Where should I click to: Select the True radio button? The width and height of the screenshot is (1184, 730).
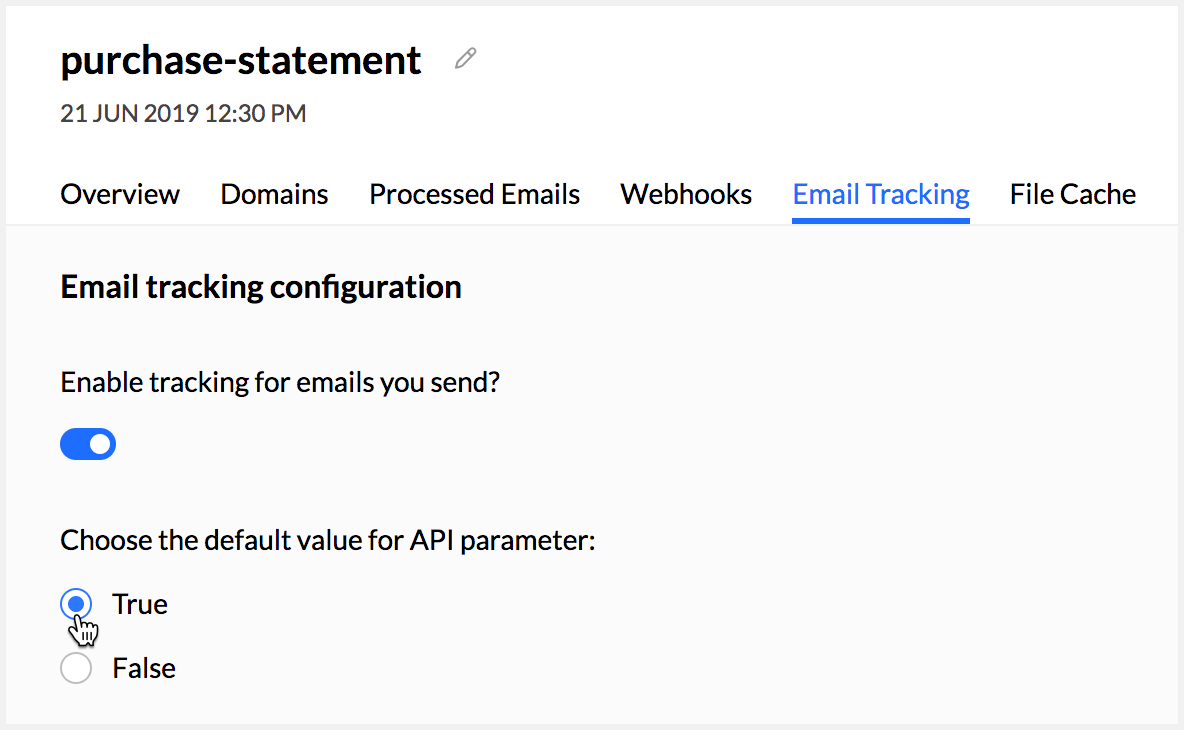pyautogui.click(x=76, y=604)
